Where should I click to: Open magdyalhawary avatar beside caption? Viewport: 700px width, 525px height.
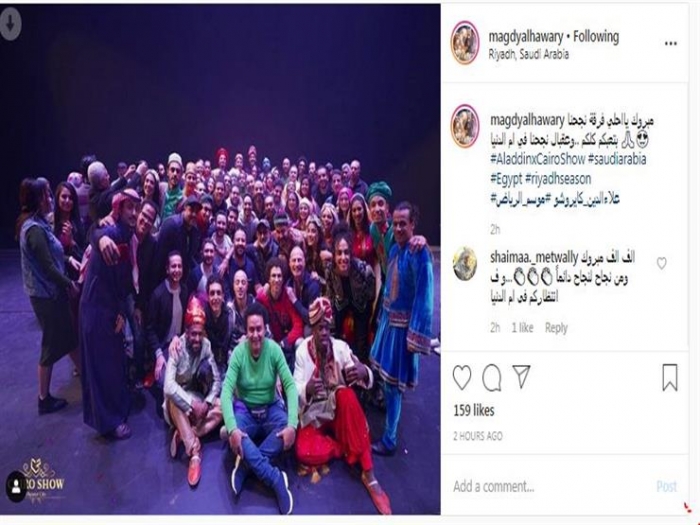click(465, 126)
